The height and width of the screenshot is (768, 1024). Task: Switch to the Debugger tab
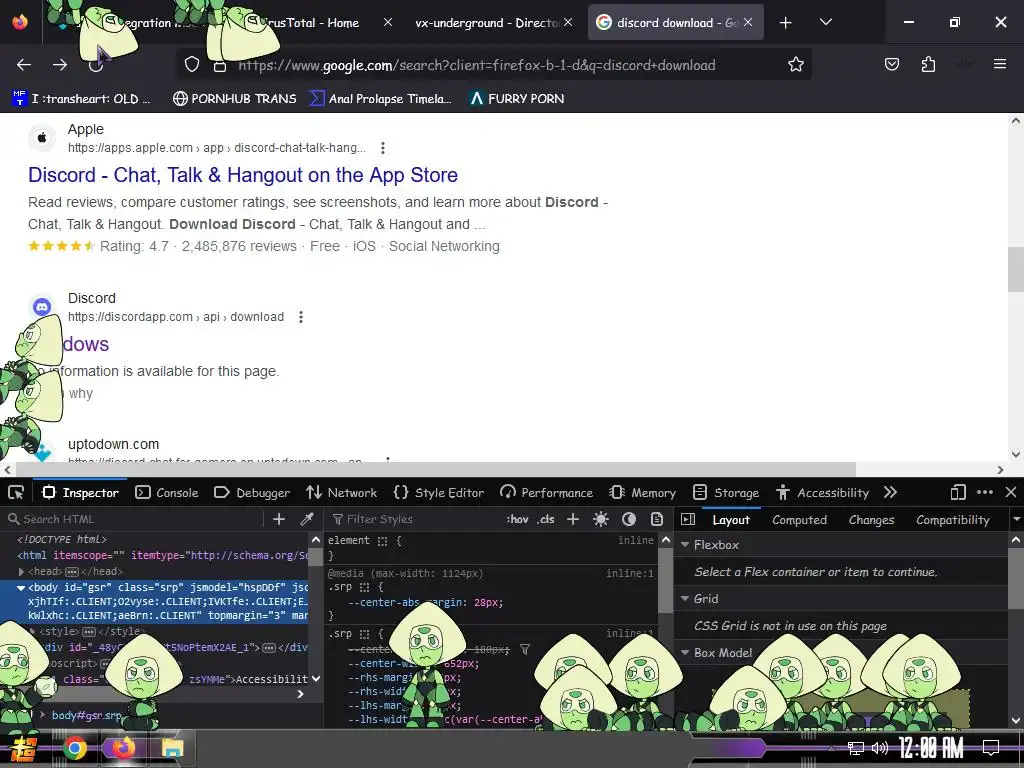point(252,492)
